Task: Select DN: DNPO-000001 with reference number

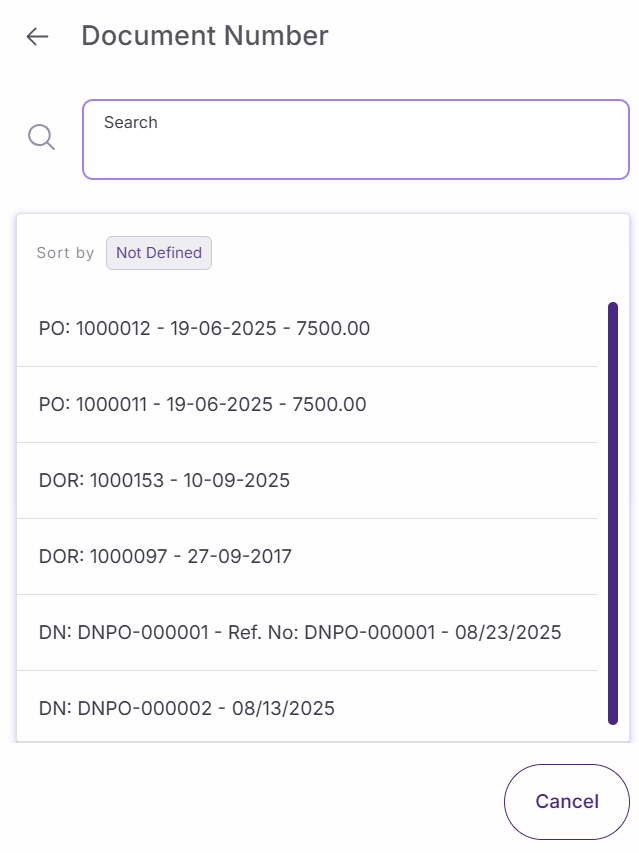Action: [299, 632]
